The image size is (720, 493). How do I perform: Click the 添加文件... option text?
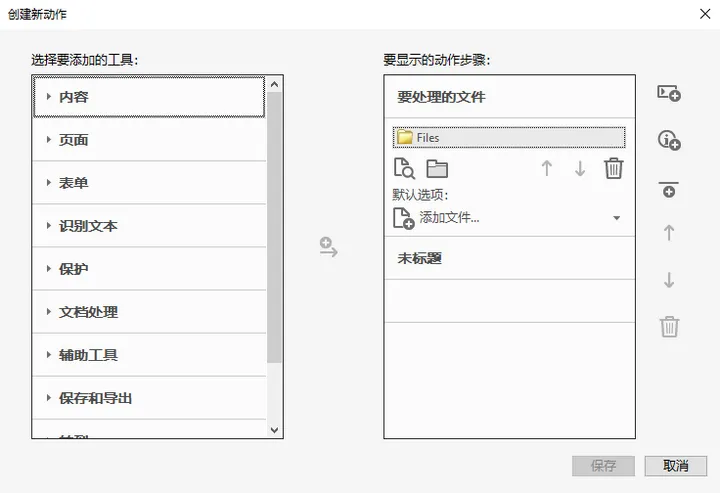pos(449,218)
